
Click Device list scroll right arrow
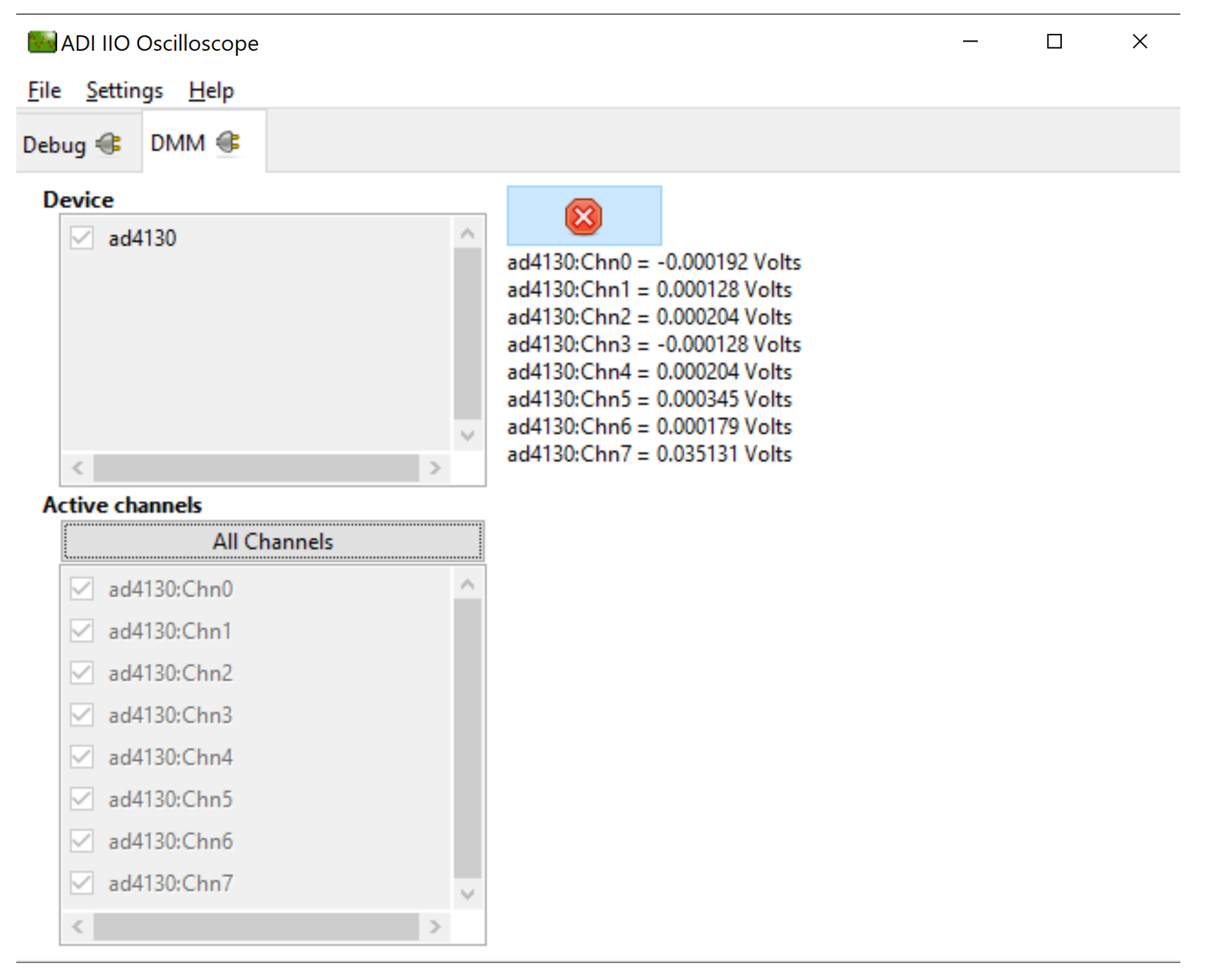click(x=435, y=467)
